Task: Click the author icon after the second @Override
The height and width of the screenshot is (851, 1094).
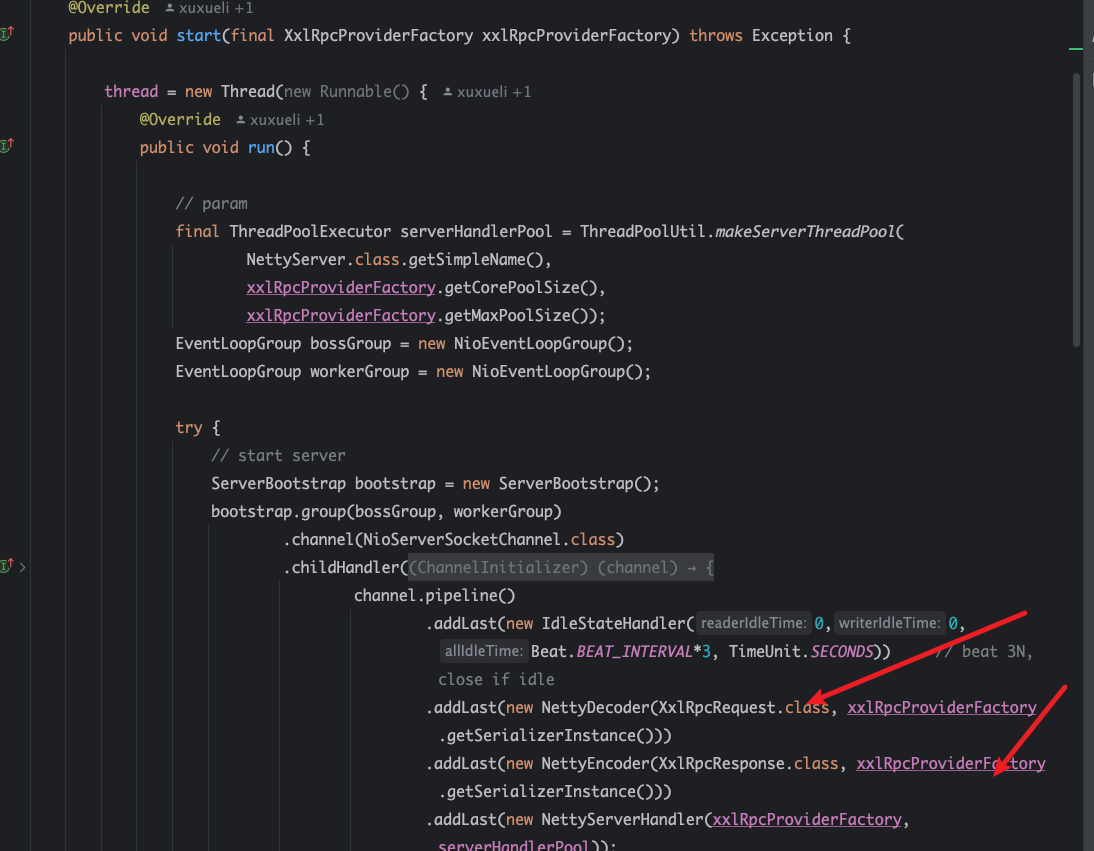Action: click(x=240, y=120)
